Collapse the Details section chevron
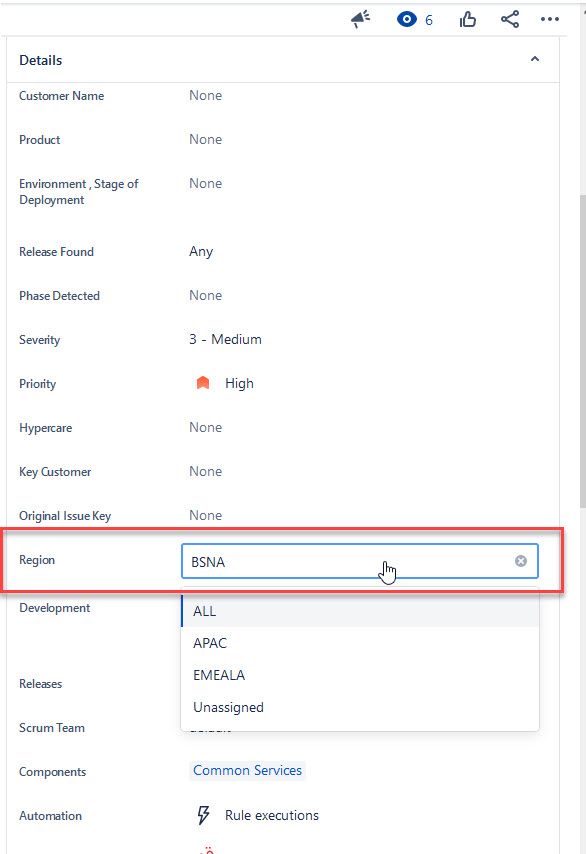The image size is (586, 854). (535, 59)
